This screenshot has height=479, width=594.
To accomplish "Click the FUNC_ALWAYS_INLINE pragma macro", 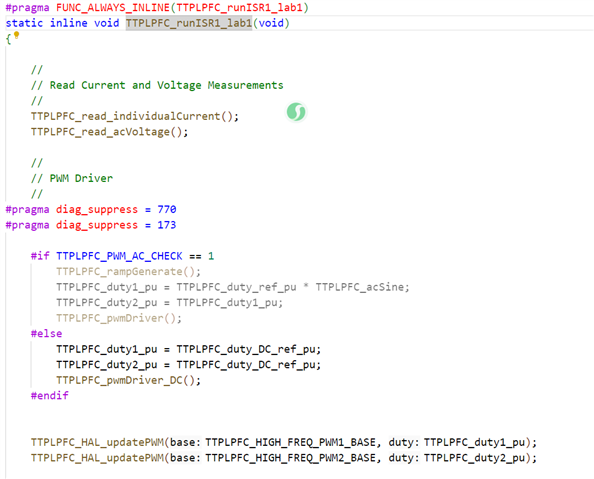I will pyautogui.click(x=113, y=8).
